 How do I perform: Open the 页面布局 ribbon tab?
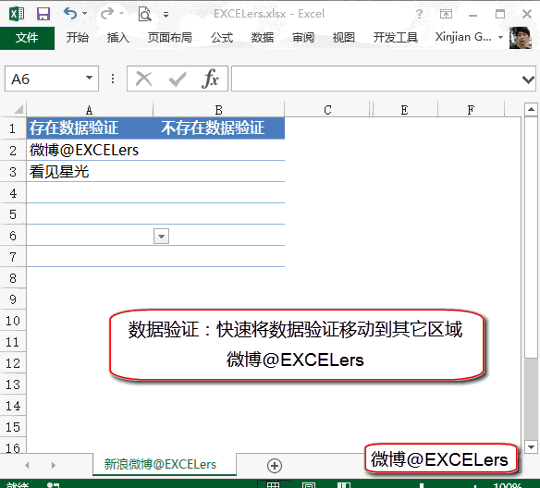[x=170, y=38]
